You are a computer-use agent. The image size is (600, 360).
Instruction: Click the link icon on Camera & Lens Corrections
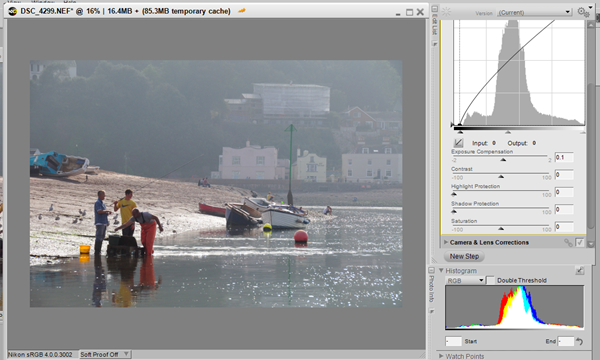click(x=568, y=242)
